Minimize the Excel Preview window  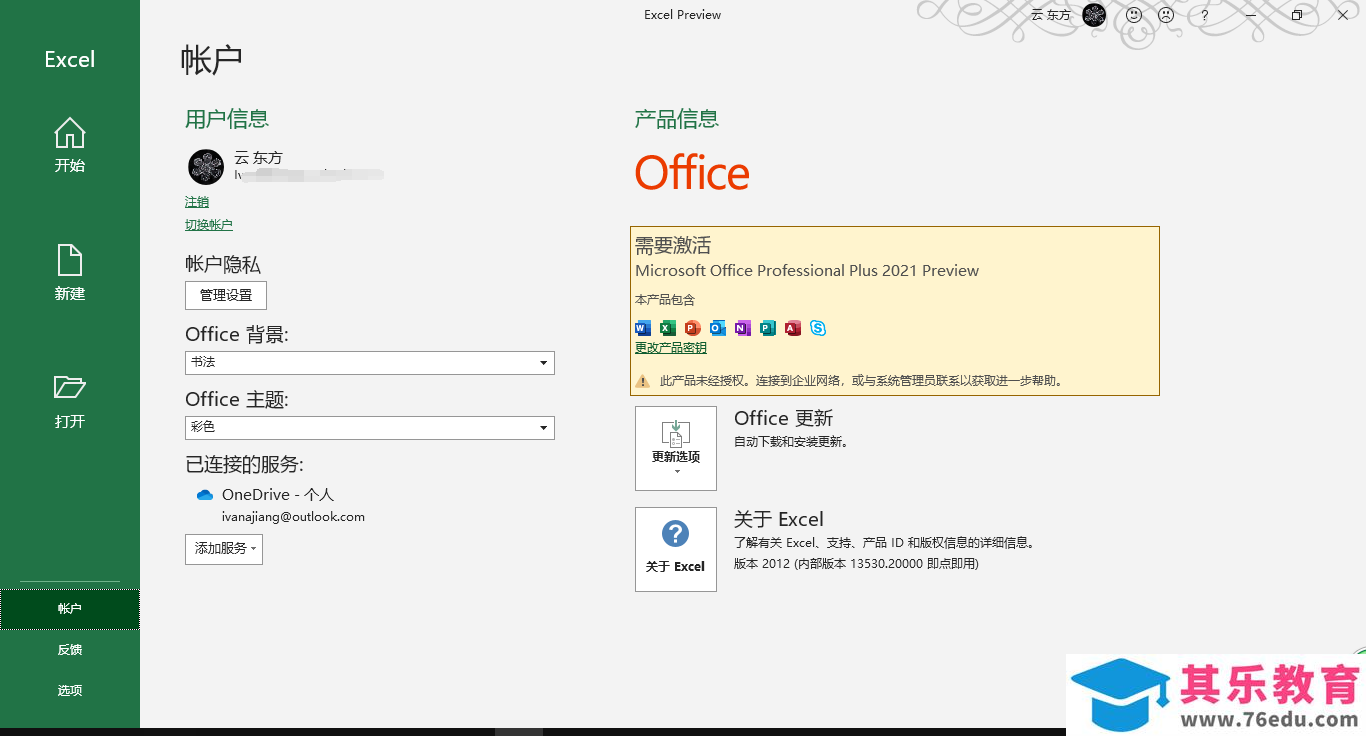[x=1251, y=15]
